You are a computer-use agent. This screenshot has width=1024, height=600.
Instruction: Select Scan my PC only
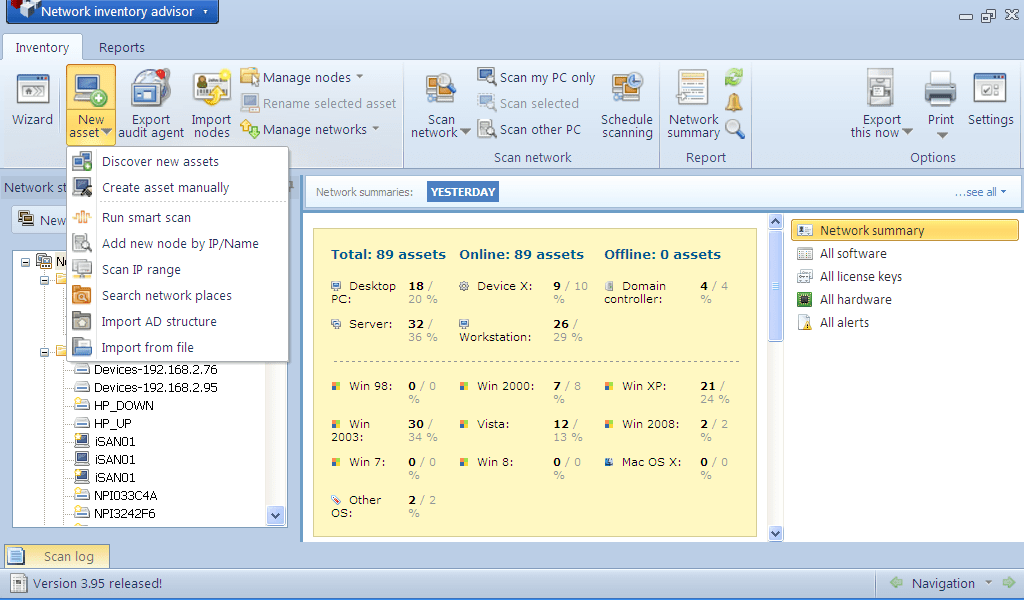(x=537, y=76)
